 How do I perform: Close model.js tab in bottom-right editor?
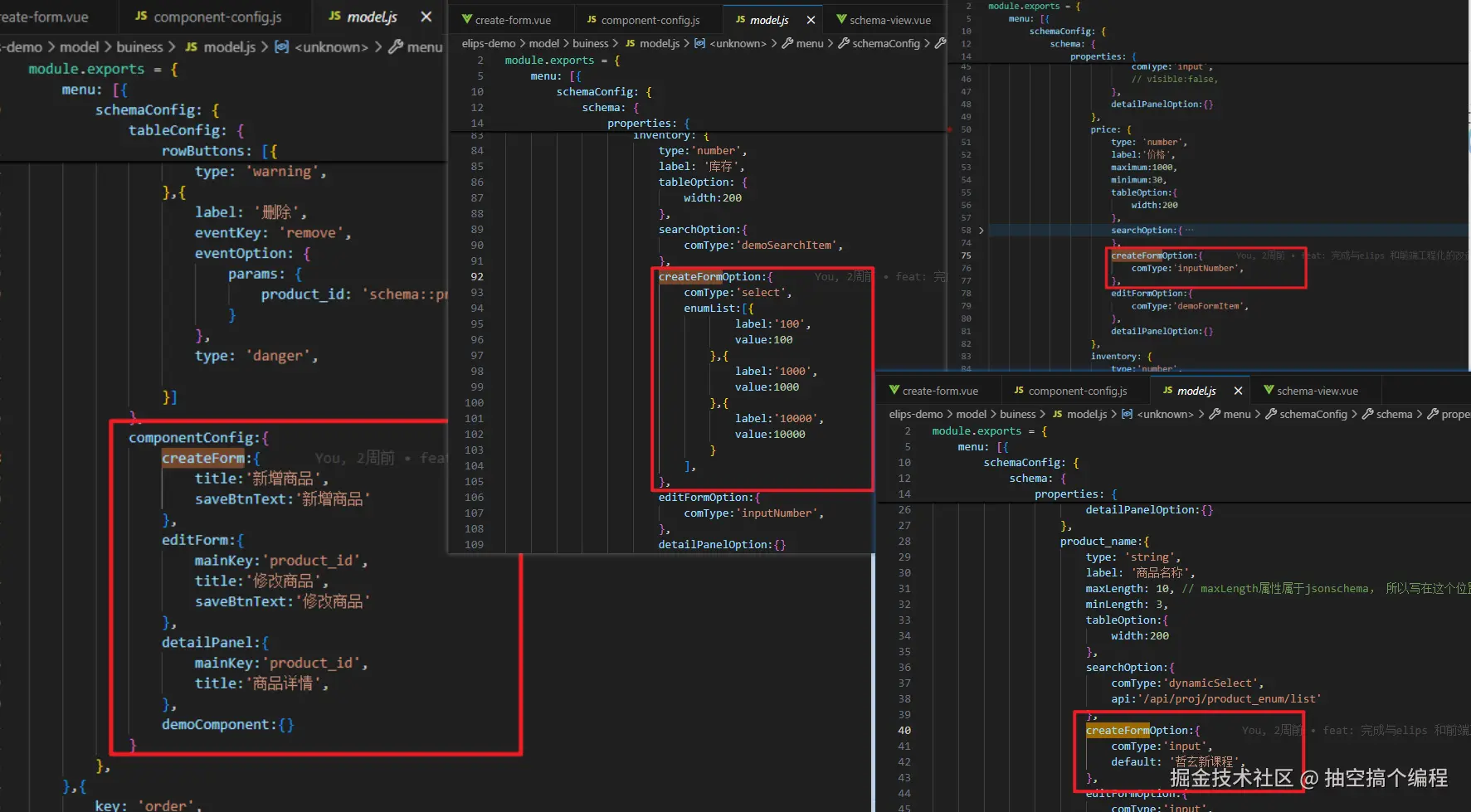tap(1238, 391)
